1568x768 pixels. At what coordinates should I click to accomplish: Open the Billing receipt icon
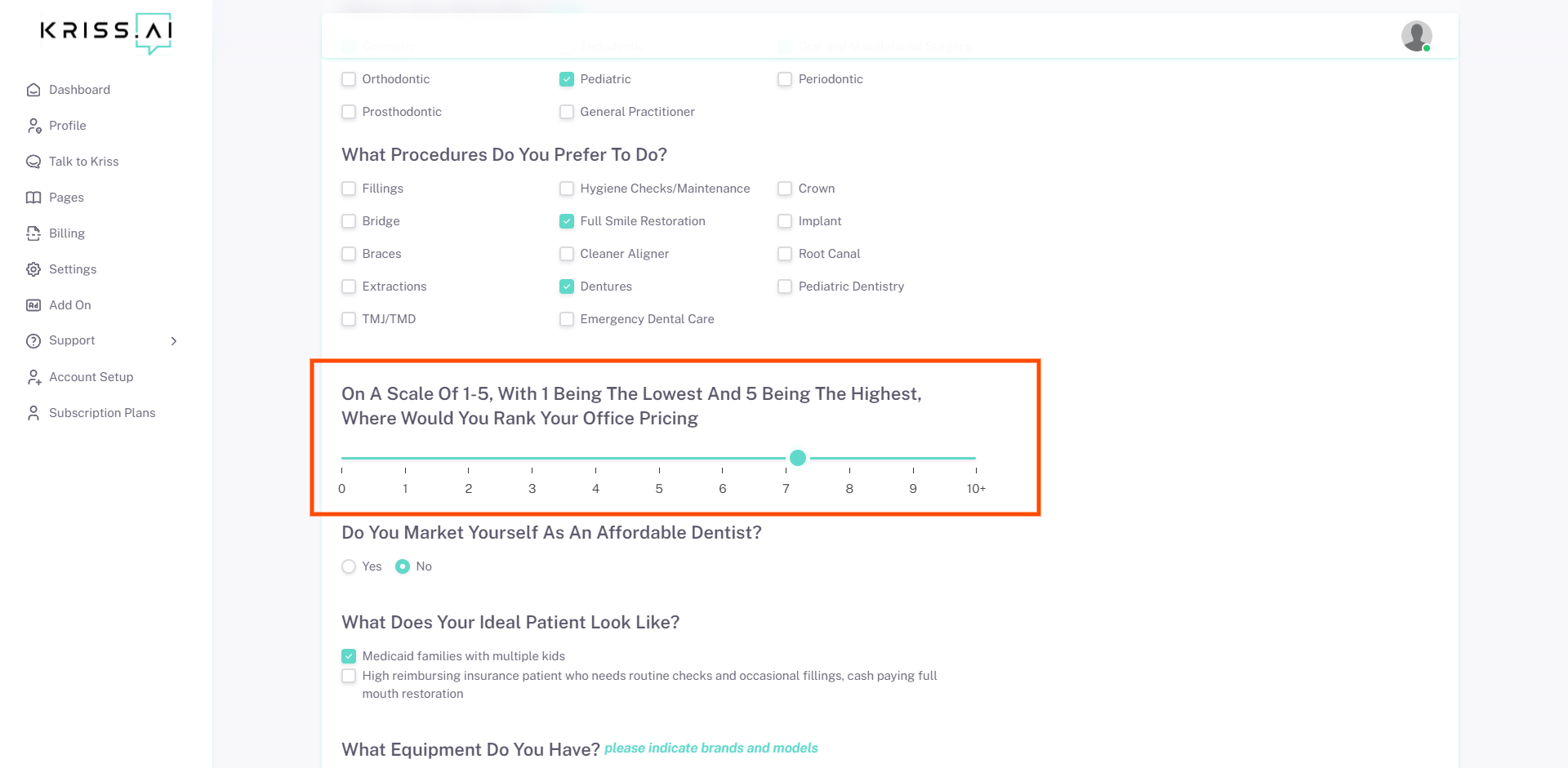(33, 233)
